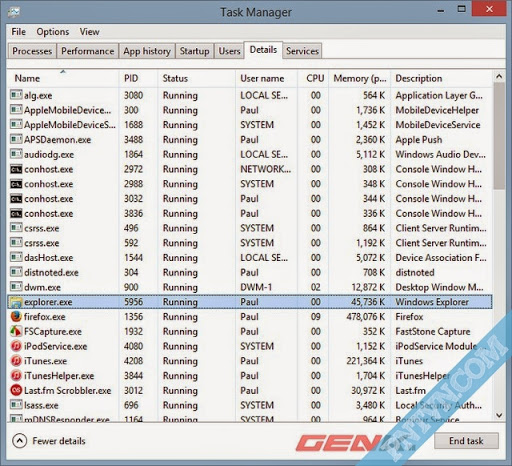This screenshot has width=512, height=466.
Task: Click the conhost.exe icon with PID 2972
Action: 16,169
